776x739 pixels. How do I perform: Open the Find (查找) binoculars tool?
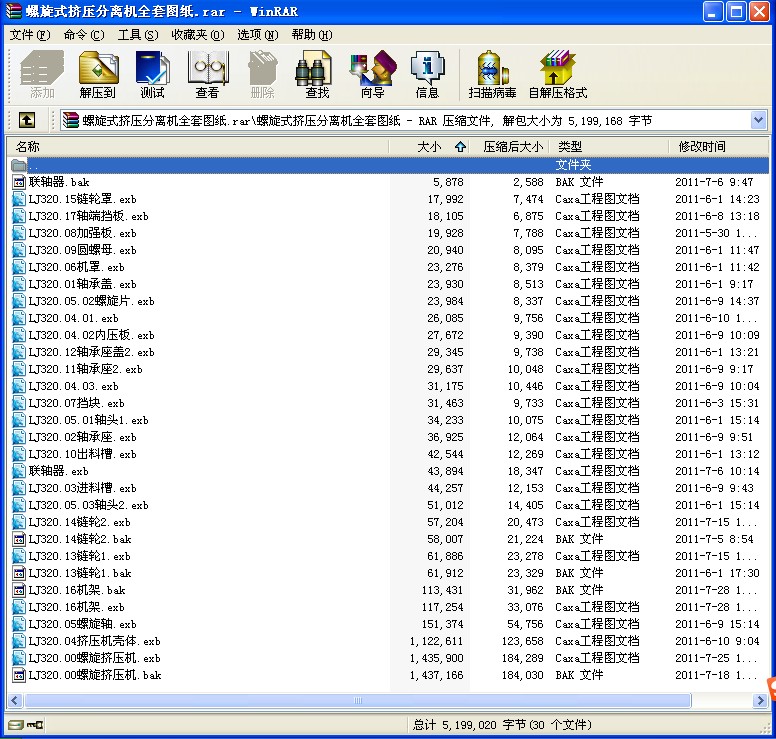[x=317, y=75]
